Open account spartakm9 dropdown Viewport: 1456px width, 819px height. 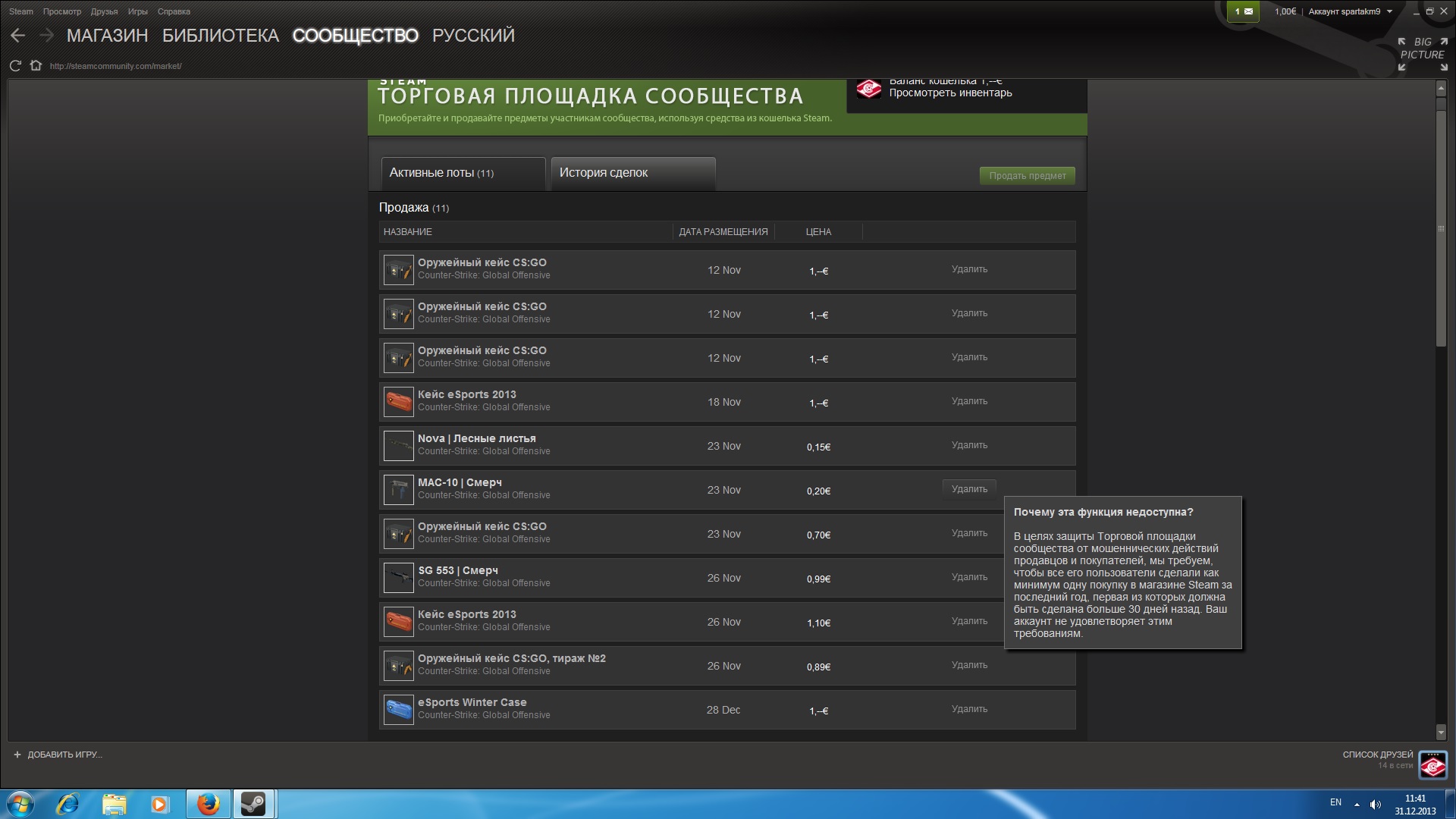1351,11
